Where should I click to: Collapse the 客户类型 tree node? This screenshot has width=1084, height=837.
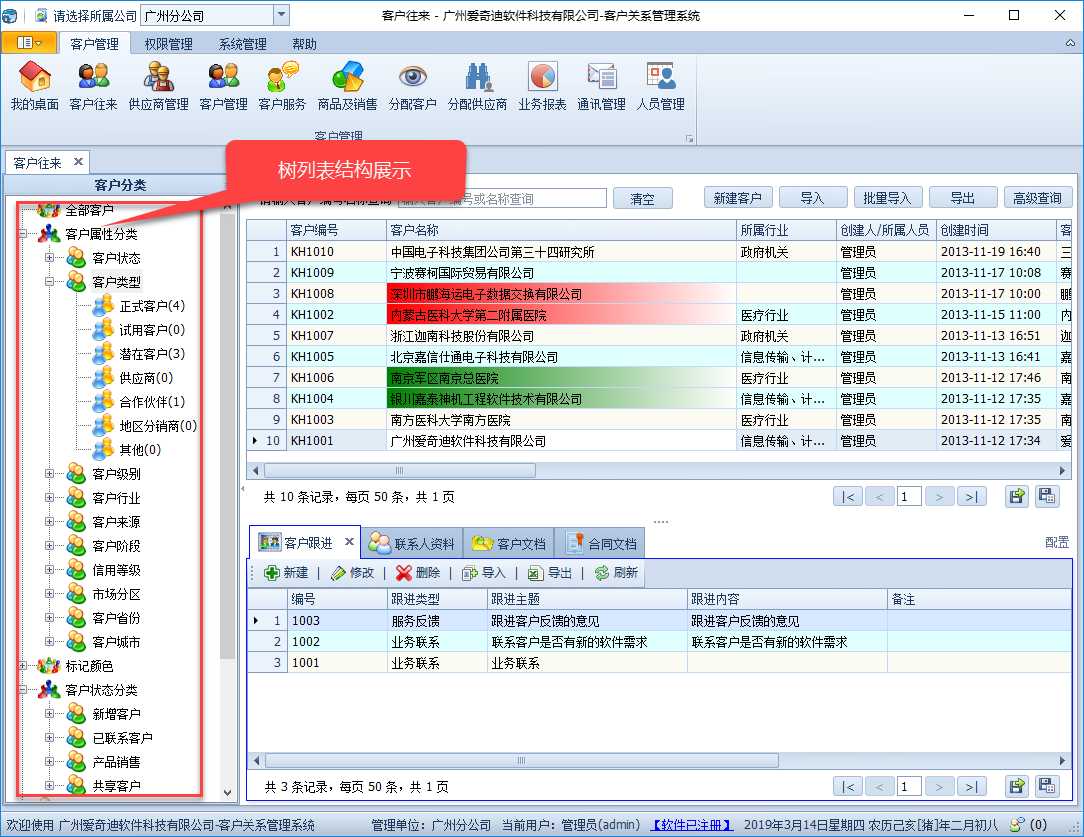coord(50,282)
